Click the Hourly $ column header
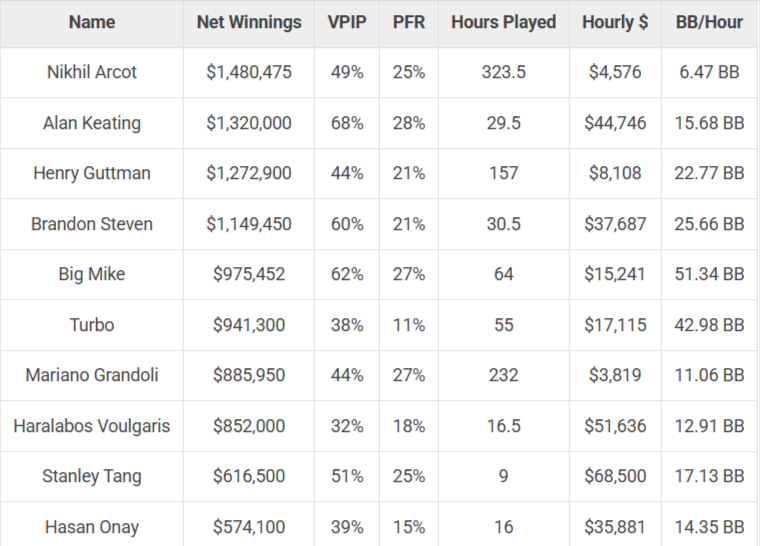The height and width of the screenshot is (546, 760). 614,22
